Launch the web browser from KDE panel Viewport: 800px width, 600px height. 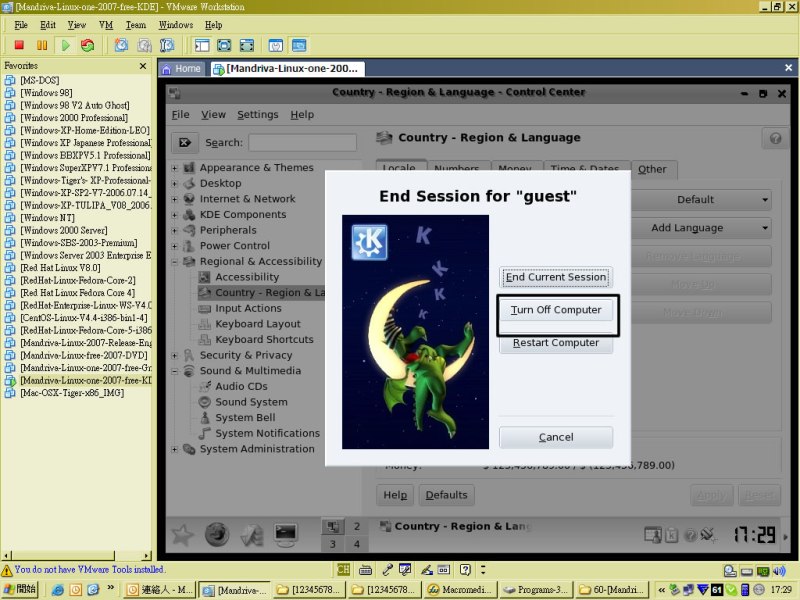pyautogui.click(x=217, y=534)
